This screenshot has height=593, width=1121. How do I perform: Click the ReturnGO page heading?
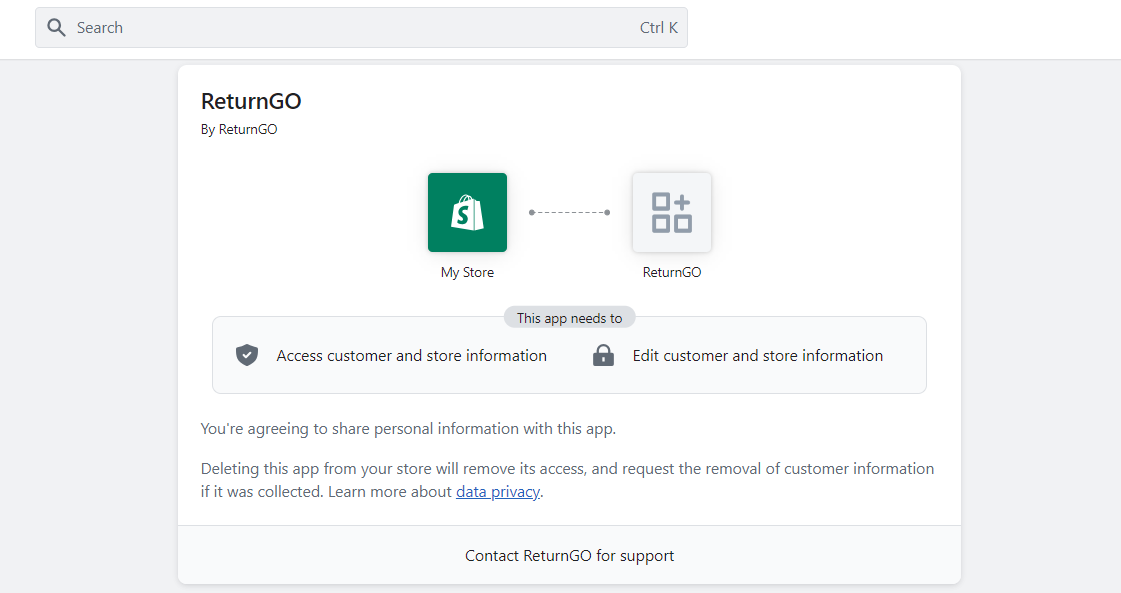tap(251, 102)
